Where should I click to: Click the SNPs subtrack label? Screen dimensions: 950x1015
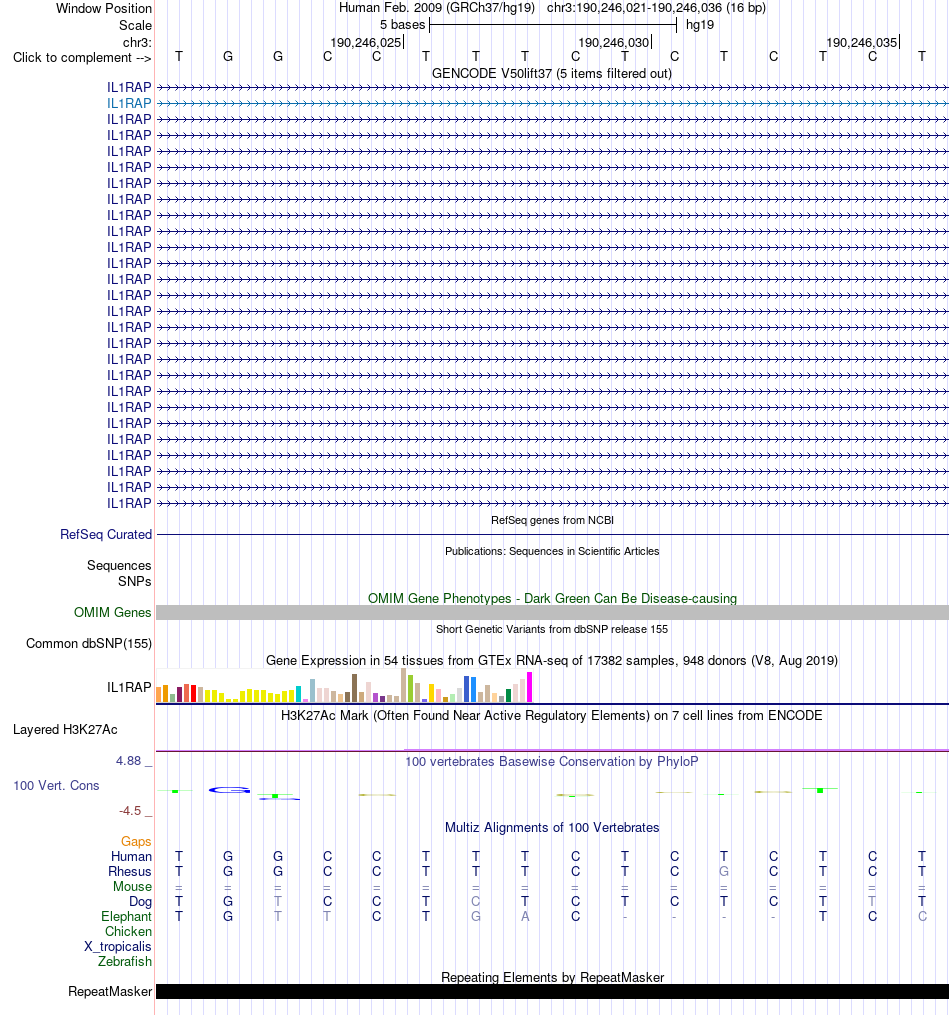point(135,581)
